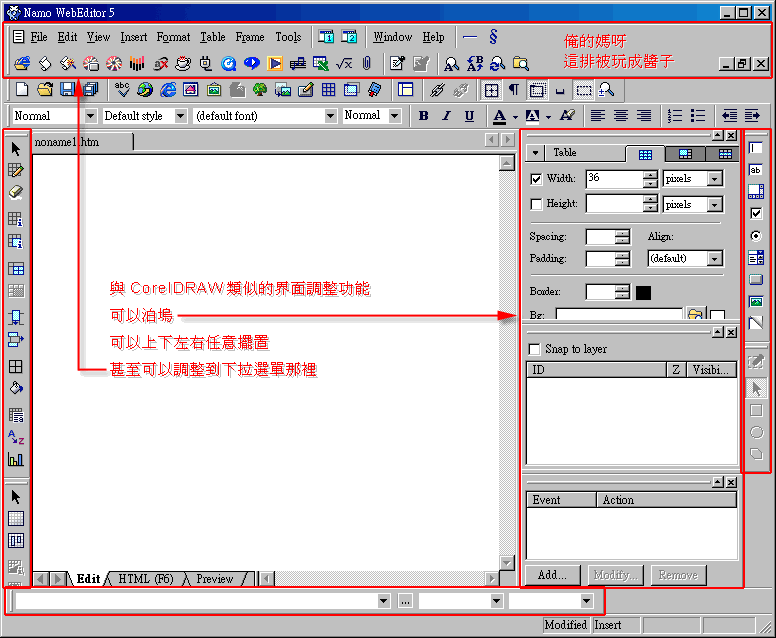Increase indent icon
The image size is (776, 638).
click(752, 116)
